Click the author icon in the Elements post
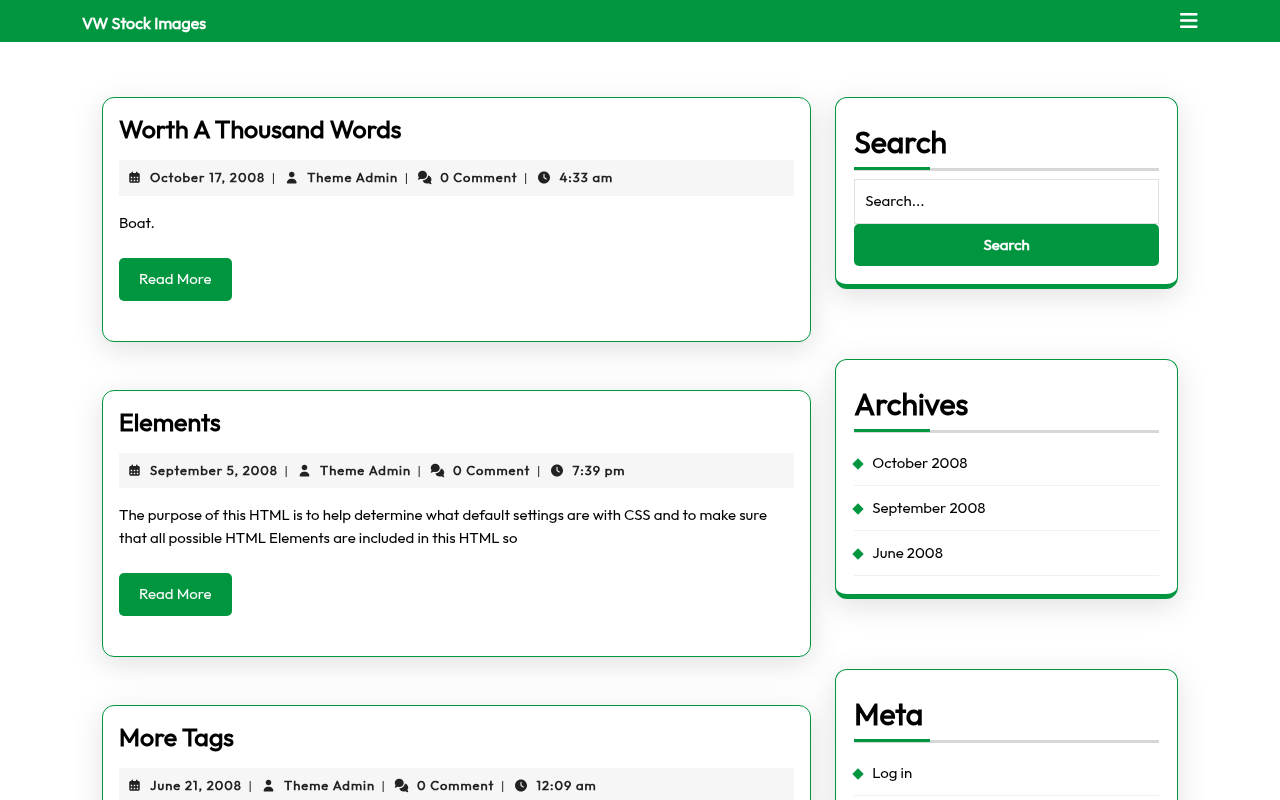 pyautogui.click(x=305, y=471)
